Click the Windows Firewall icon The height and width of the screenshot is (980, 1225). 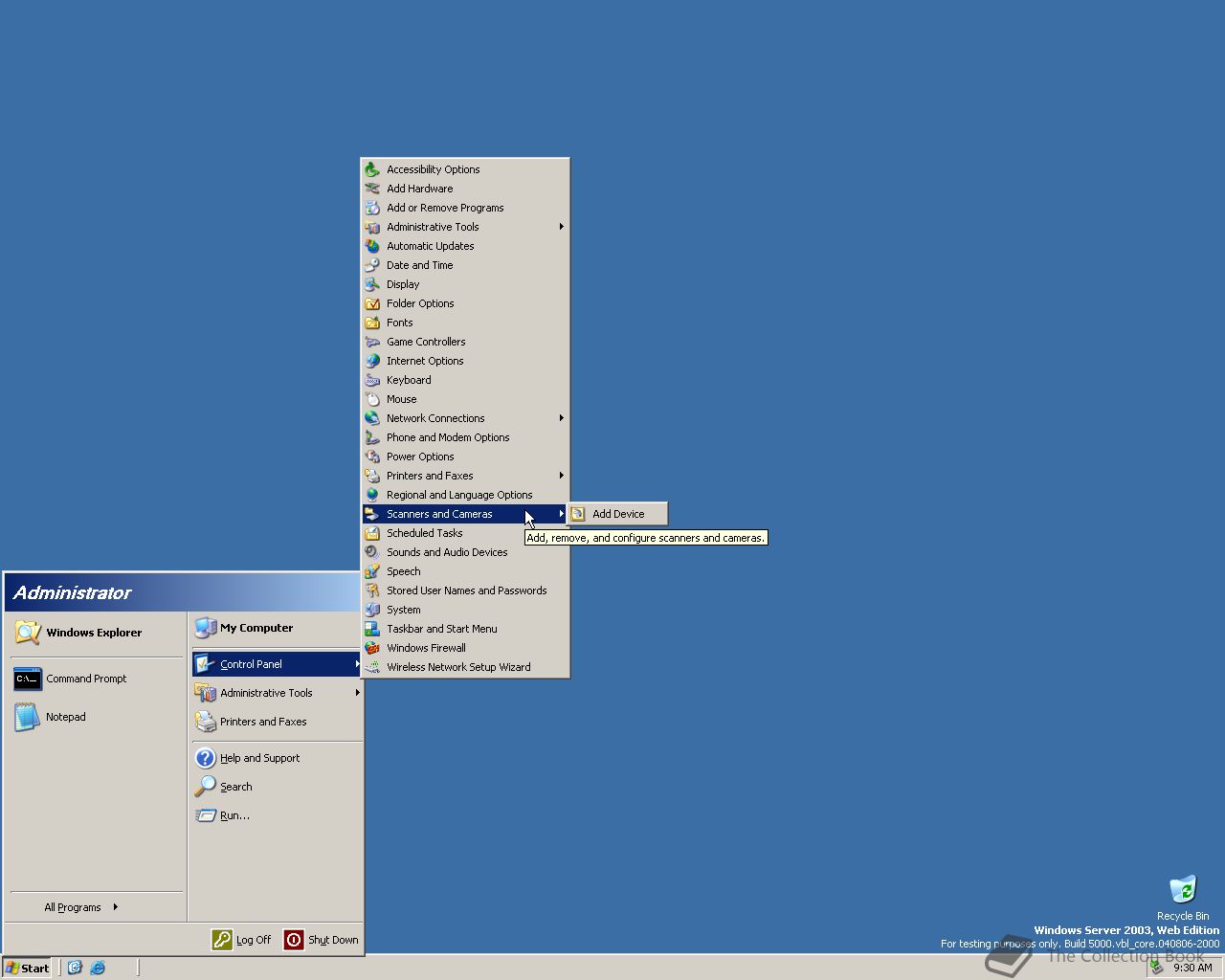372,648
